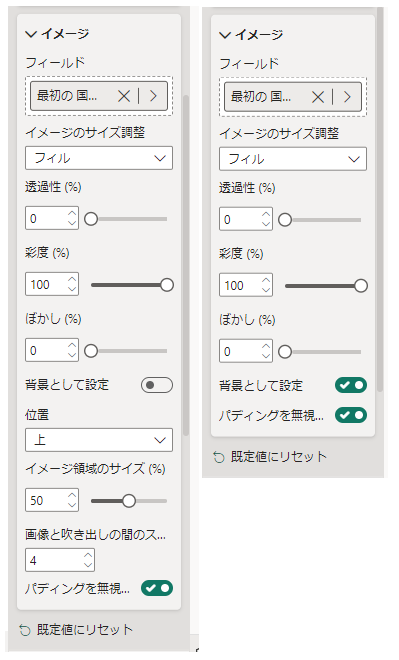Open 位置 dropdown showing 上
The height and width of the screenshot is (660, 399).
(x=99, y=440)
